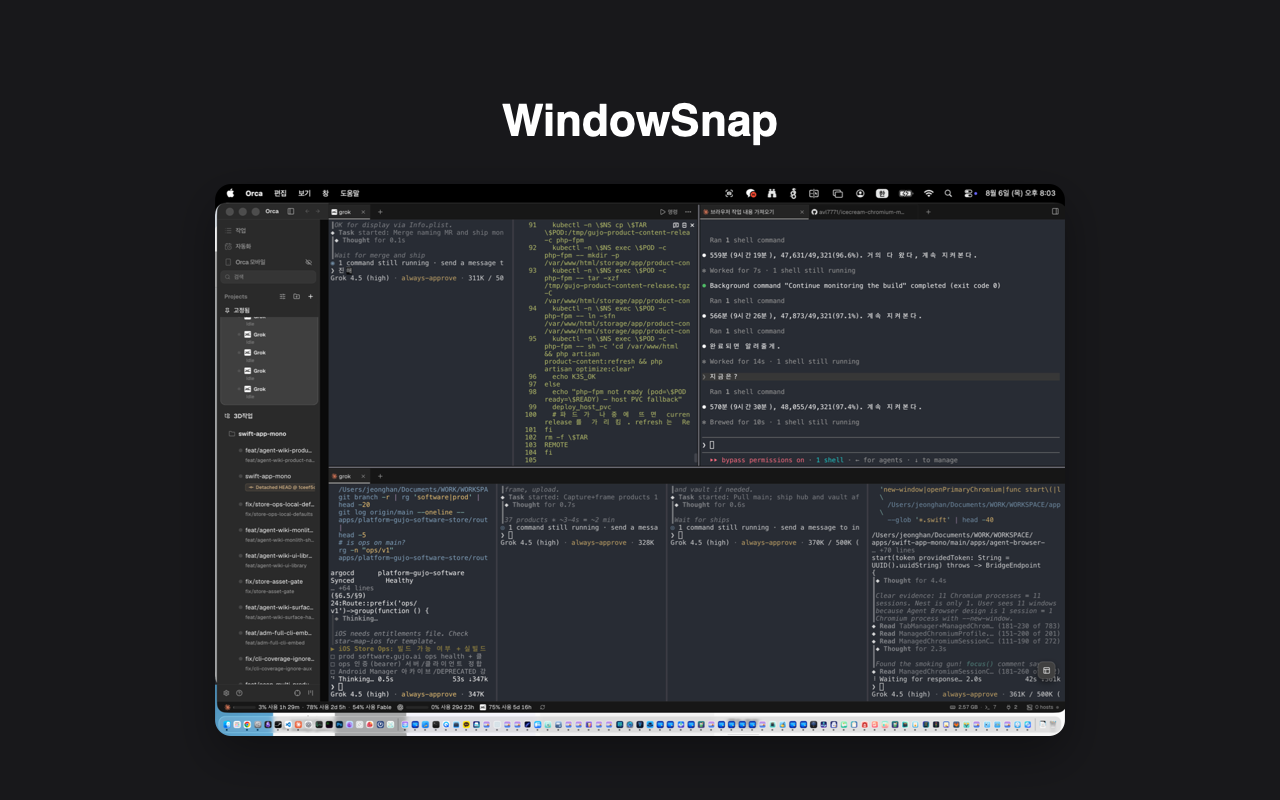1280x800 pixels.
Task: Open Settings via the sidebar gear icon
Action: [226, 692]
